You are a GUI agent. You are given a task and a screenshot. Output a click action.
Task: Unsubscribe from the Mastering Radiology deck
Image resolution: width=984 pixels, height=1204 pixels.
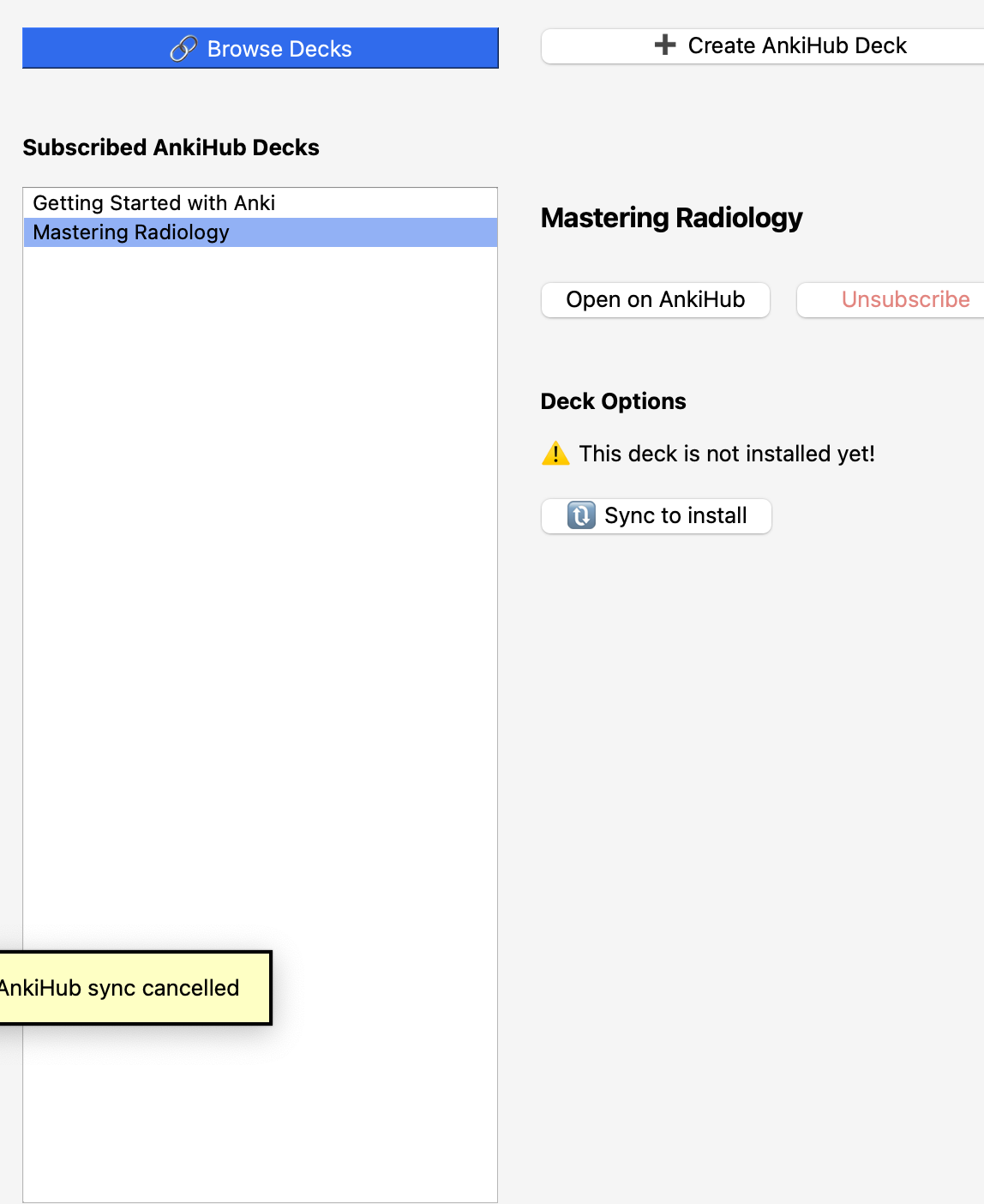[904, 300]
